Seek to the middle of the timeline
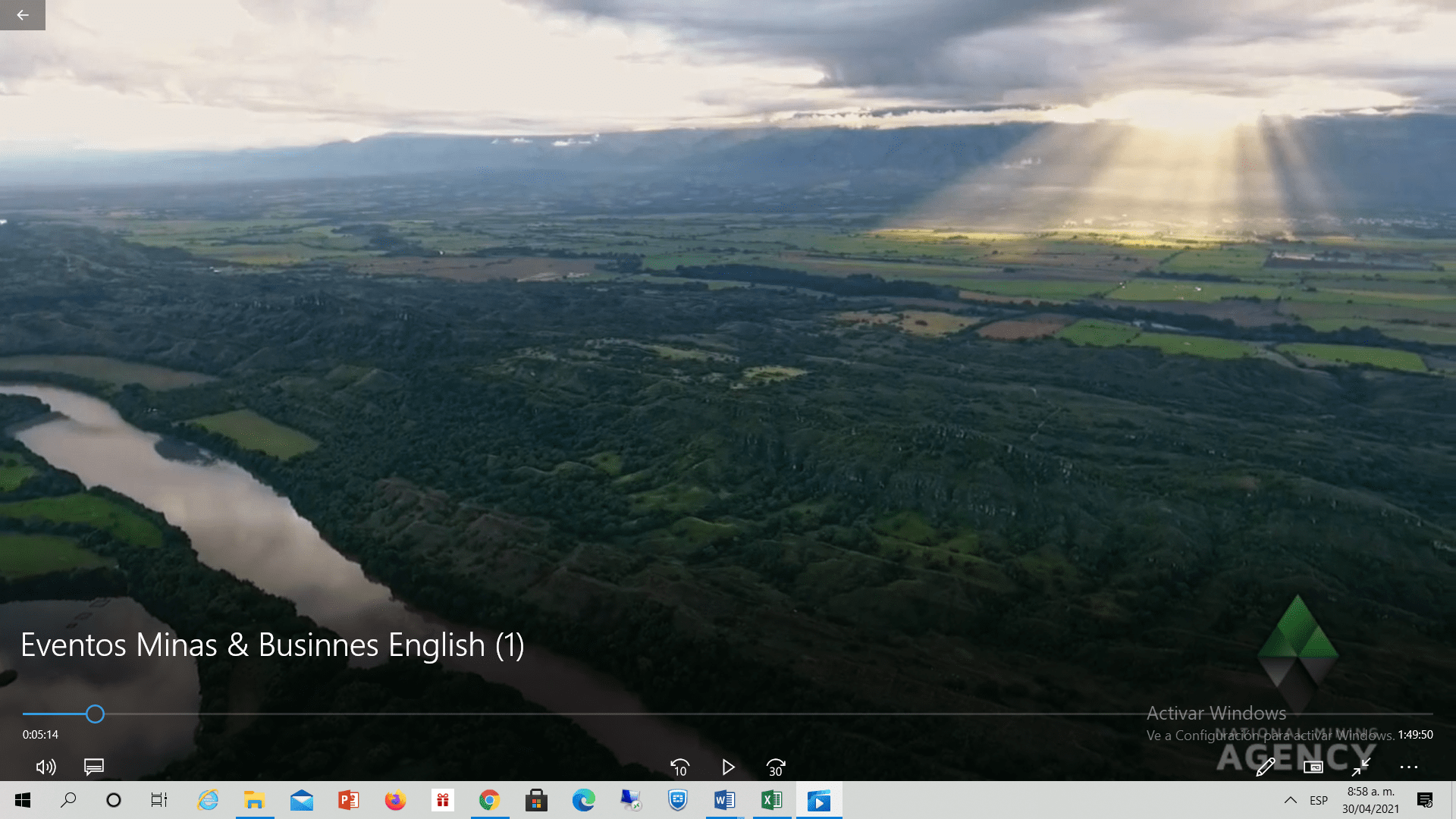 728,714
